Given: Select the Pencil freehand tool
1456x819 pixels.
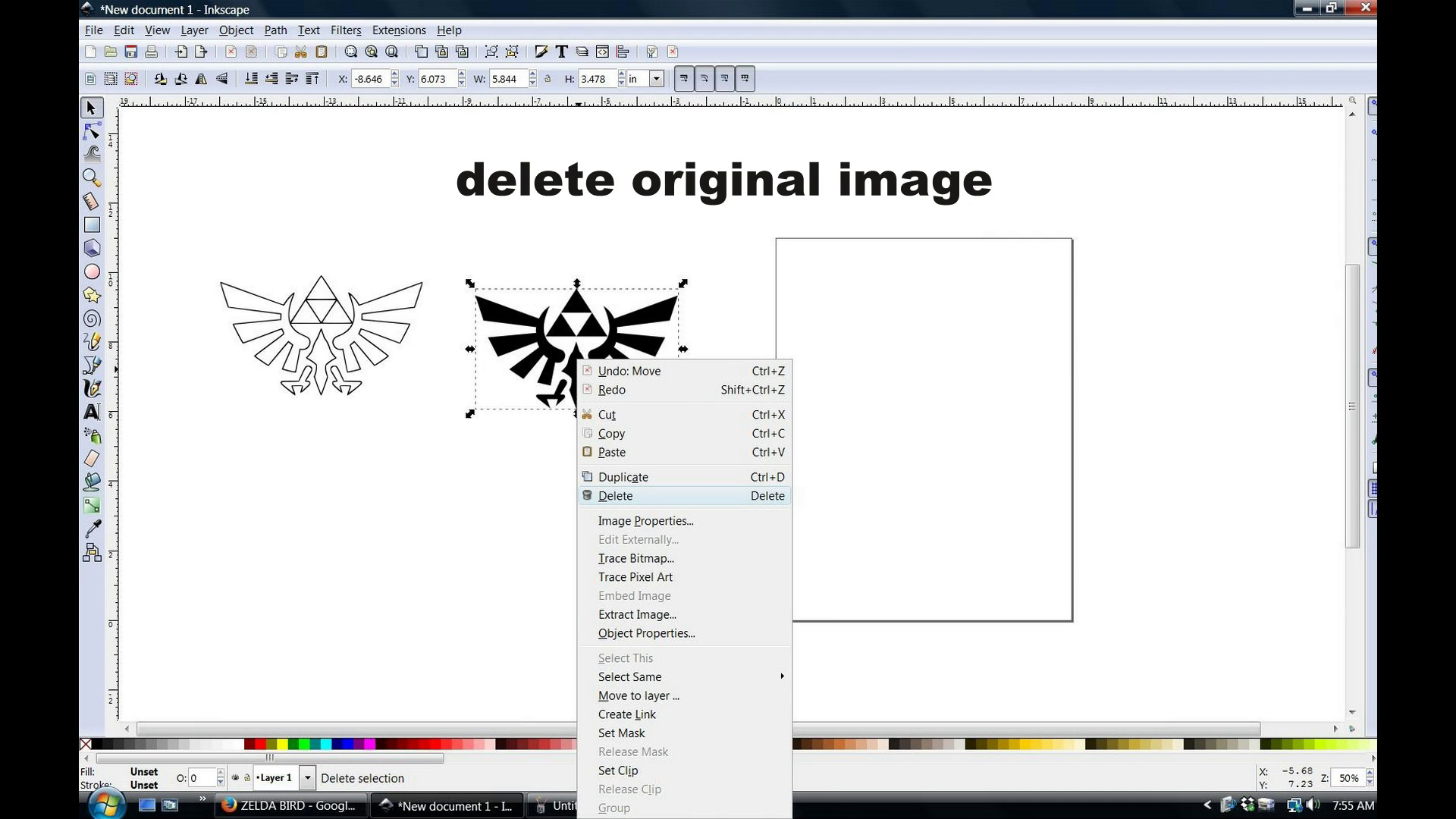Looking at the screenshot, I should click(x=92, y=342).
